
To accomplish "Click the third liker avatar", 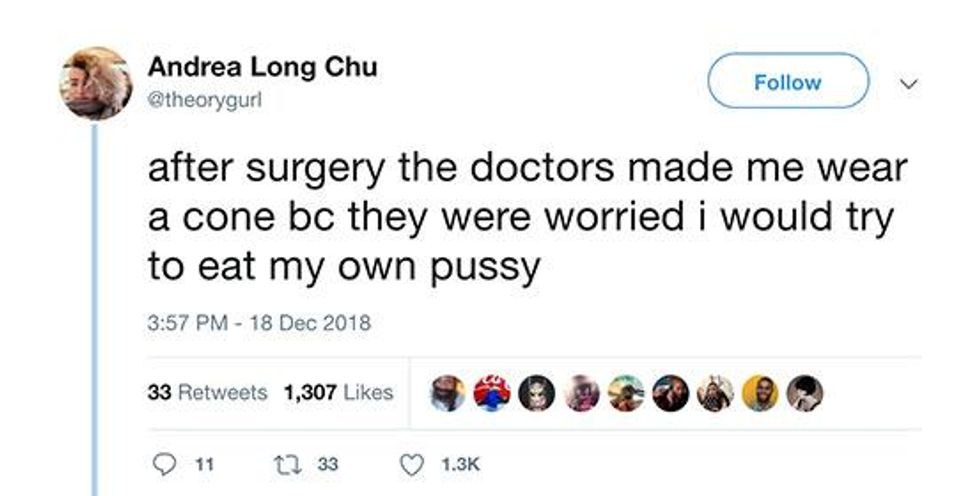I will [x=537, y=394].
